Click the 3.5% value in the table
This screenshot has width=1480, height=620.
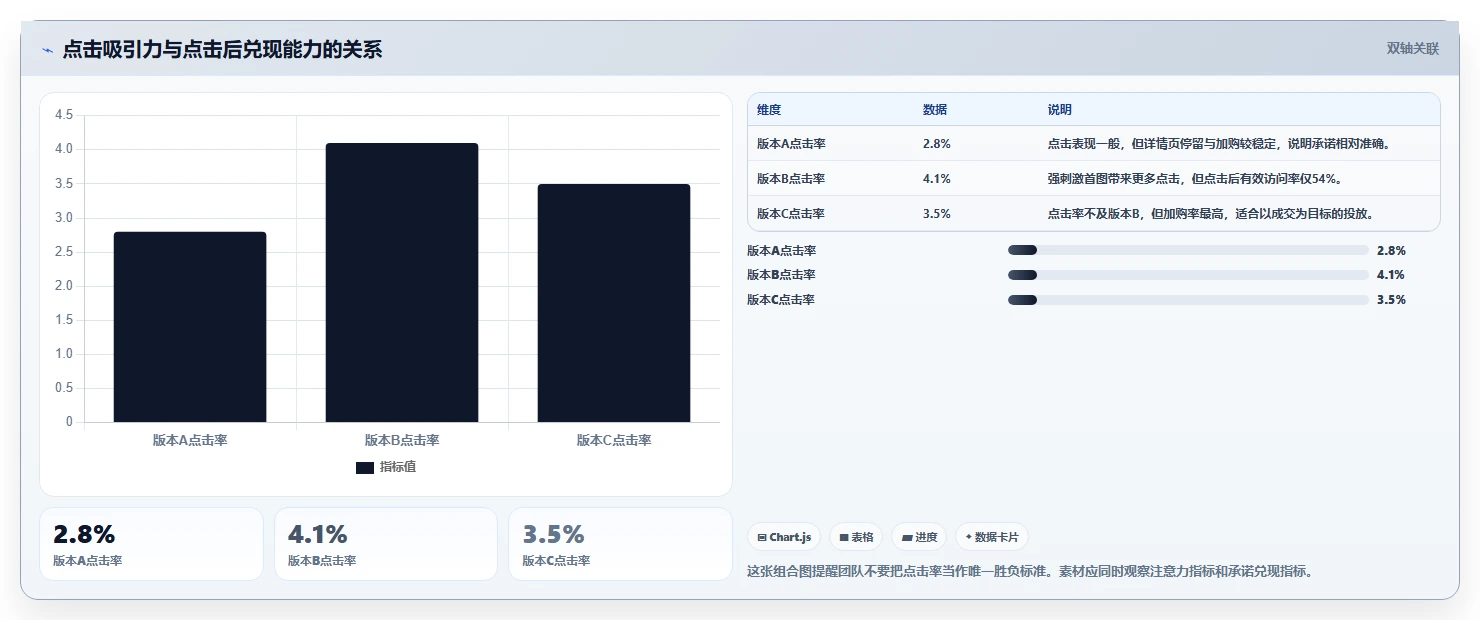937,214
